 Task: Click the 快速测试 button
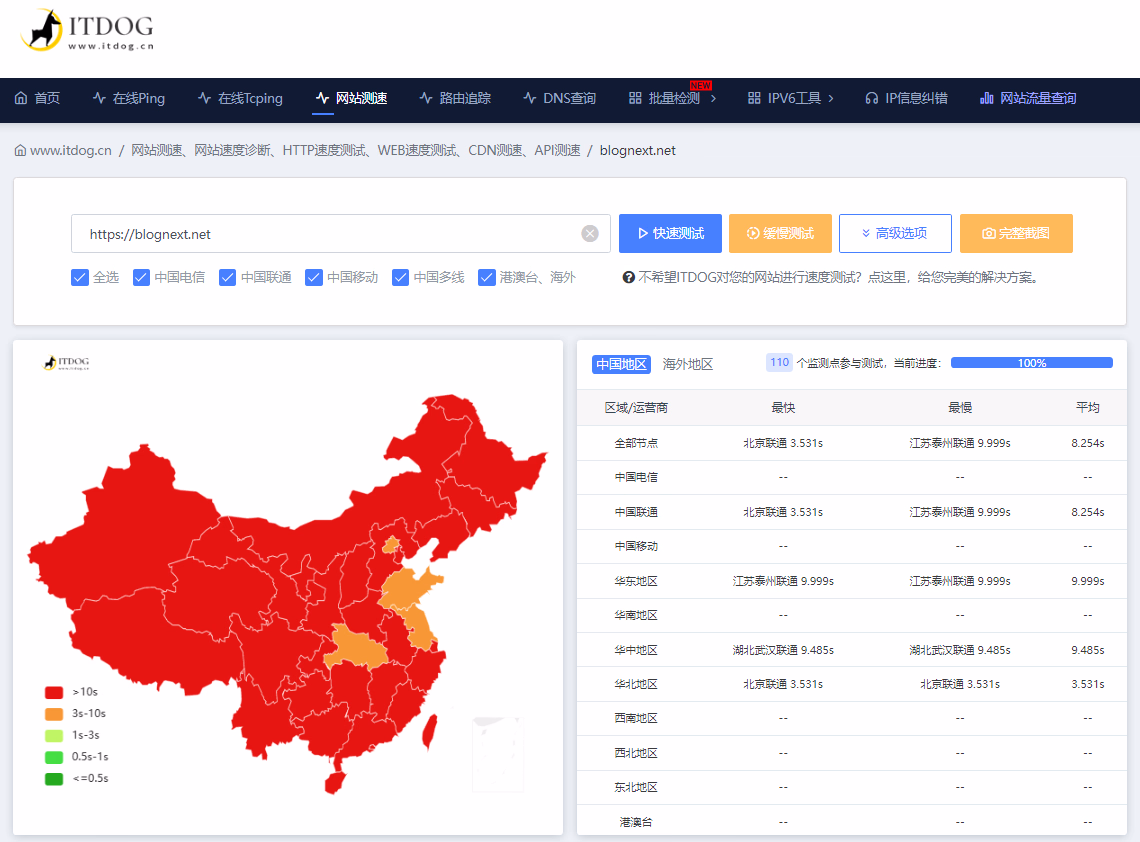pos(670,233)
